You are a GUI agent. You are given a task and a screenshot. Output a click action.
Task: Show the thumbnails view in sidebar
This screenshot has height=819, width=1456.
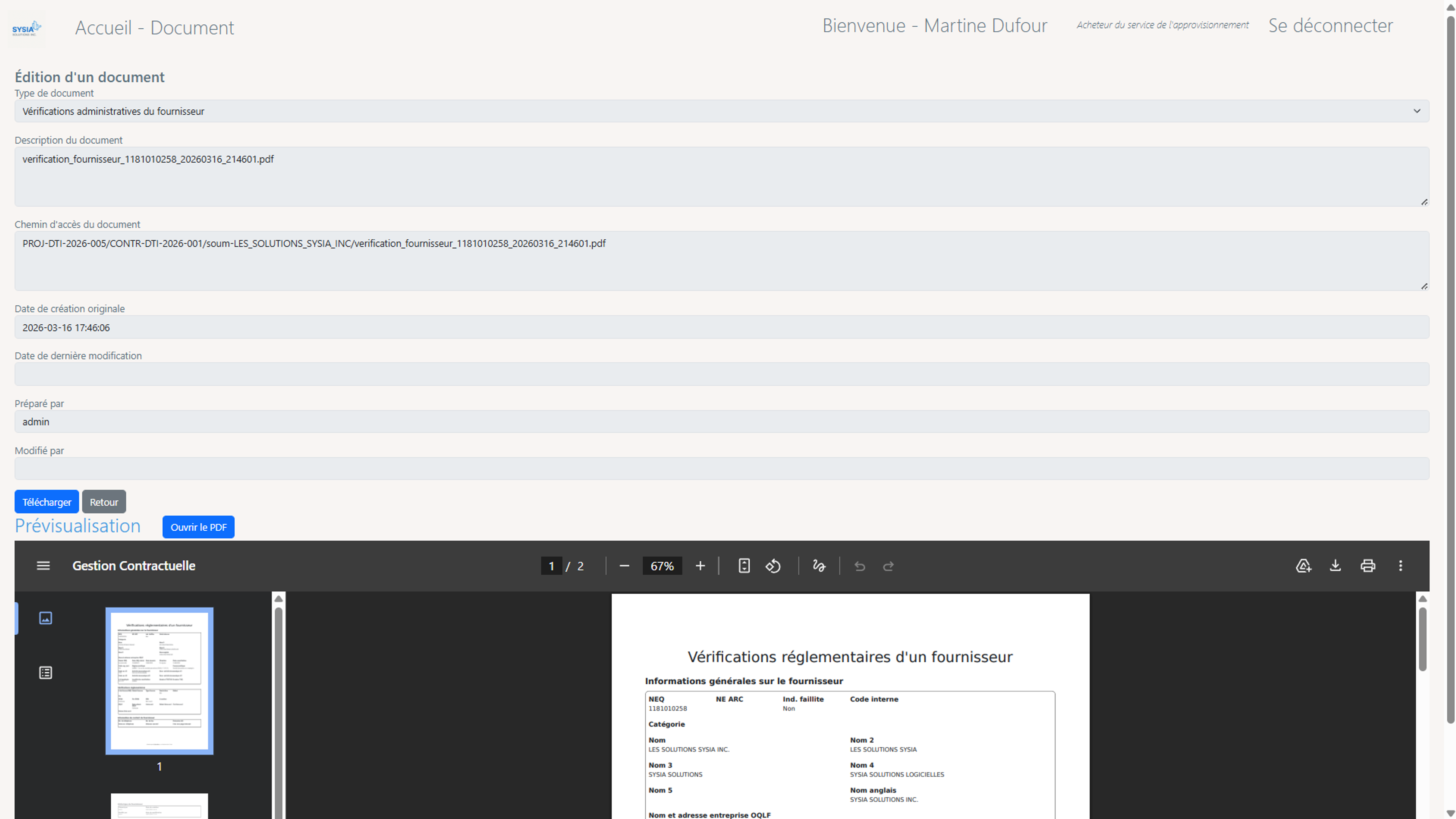(45, 618)
